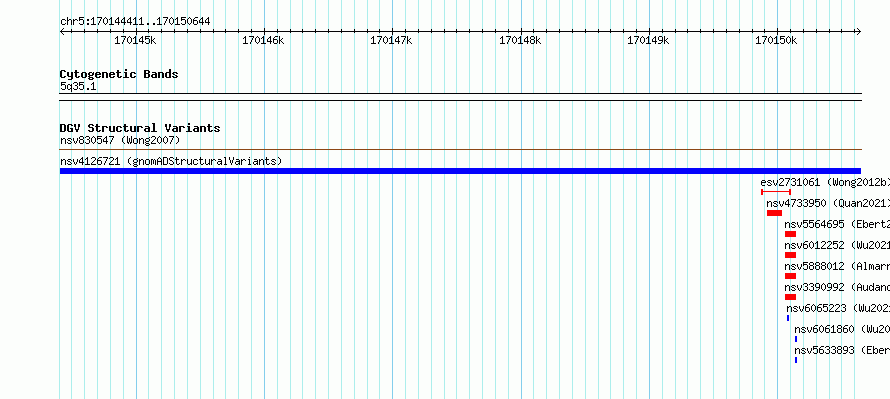
Task: Click the Cytogenetic Bands track title
Action: [x=119, y=74]
